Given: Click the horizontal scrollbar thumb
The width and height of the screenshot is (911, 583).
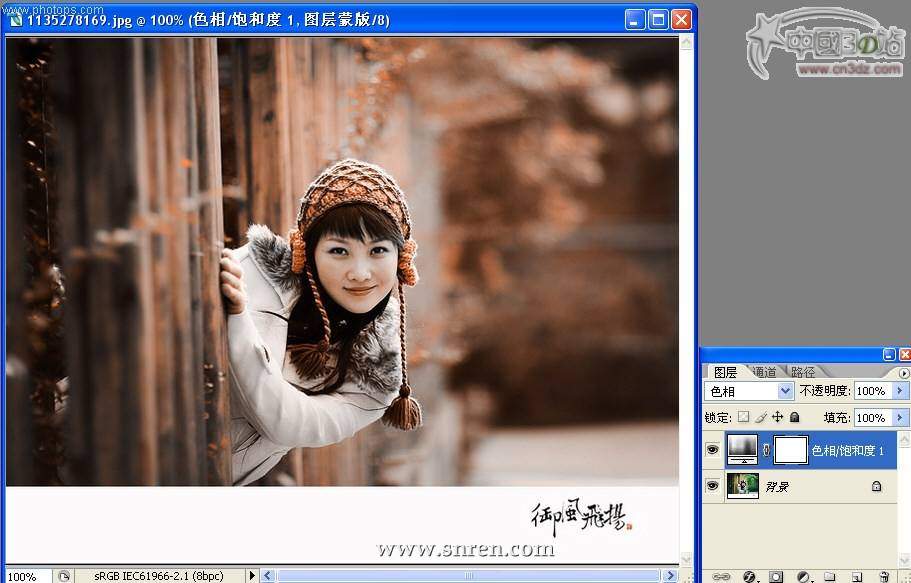Looking at the screenshot, I should [x=468, y=575].
